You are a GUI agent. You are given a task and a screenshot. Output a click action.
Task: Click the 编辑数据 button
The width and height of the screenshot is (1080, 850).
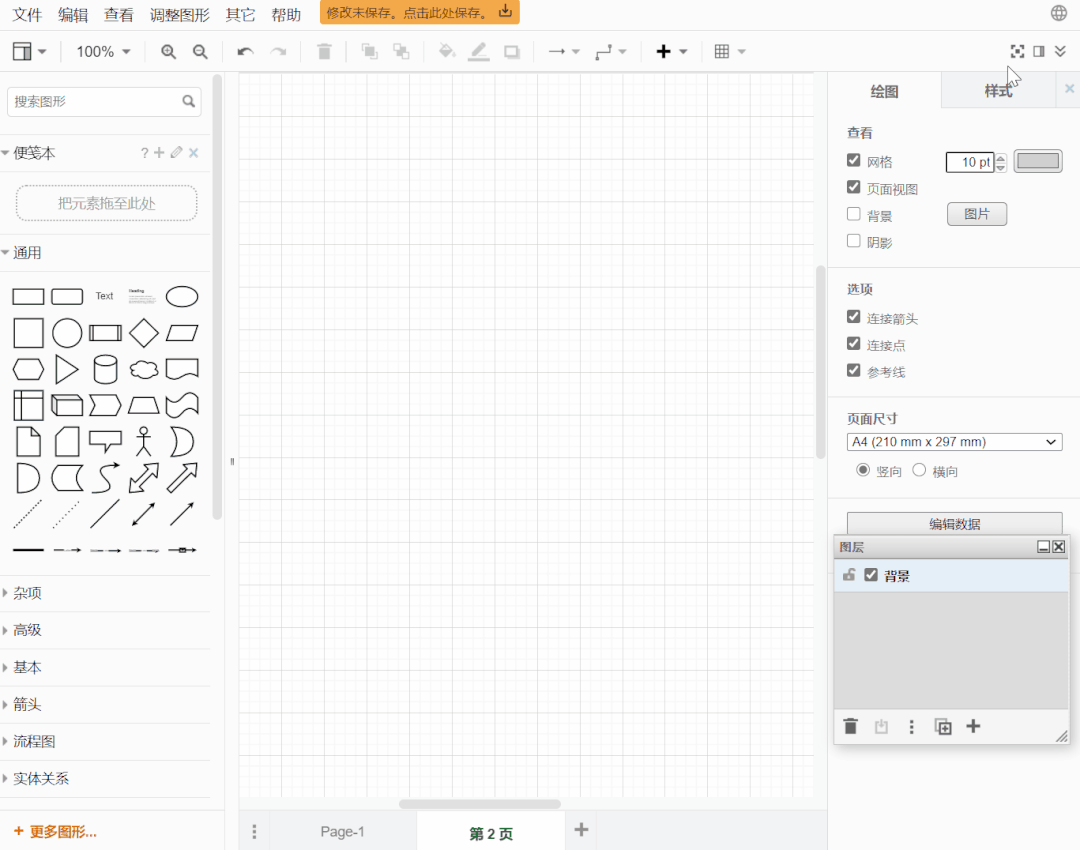(x=954, y=524)
